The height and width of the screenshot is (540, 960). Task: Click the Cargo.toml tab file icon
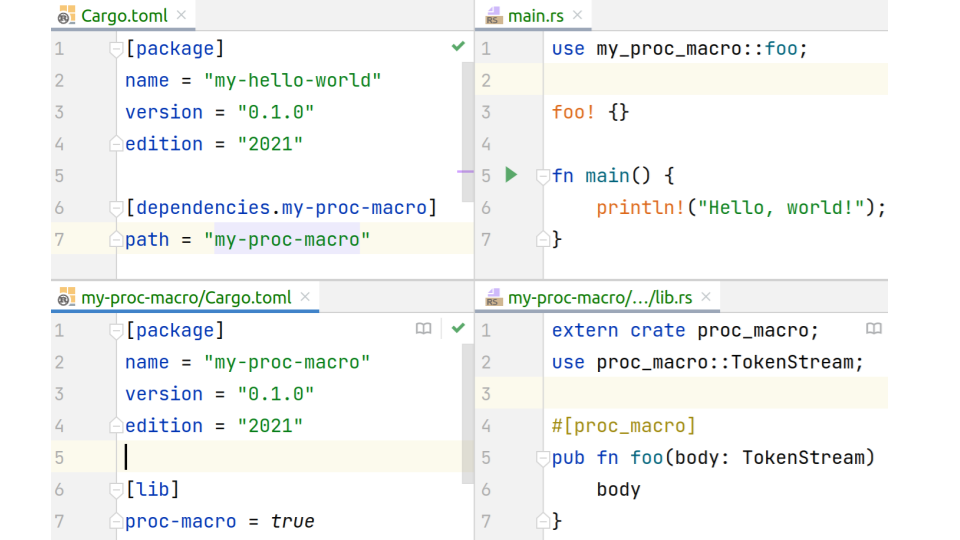tap(66, 16)
